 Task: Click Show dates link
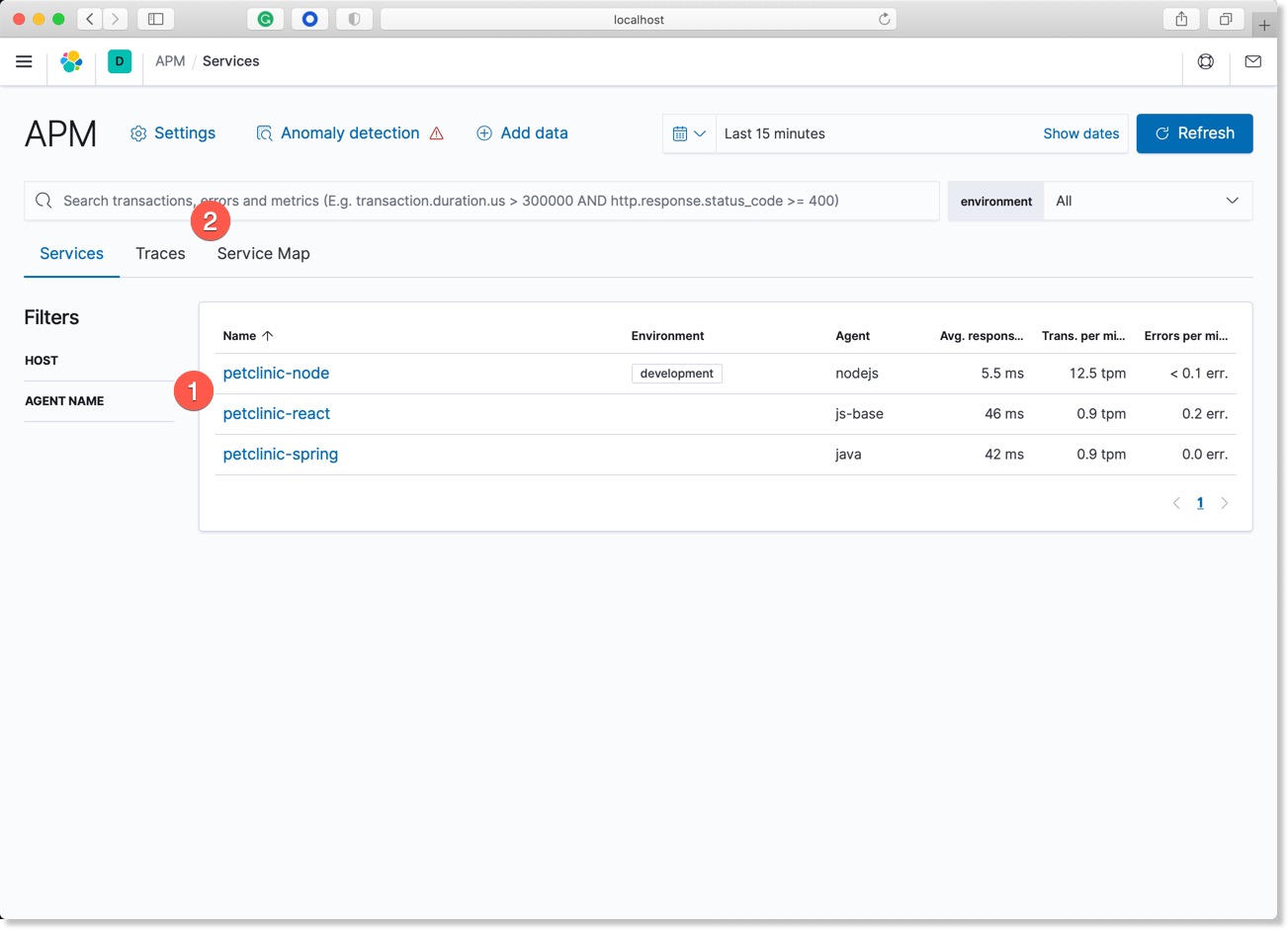point(1081,133)
